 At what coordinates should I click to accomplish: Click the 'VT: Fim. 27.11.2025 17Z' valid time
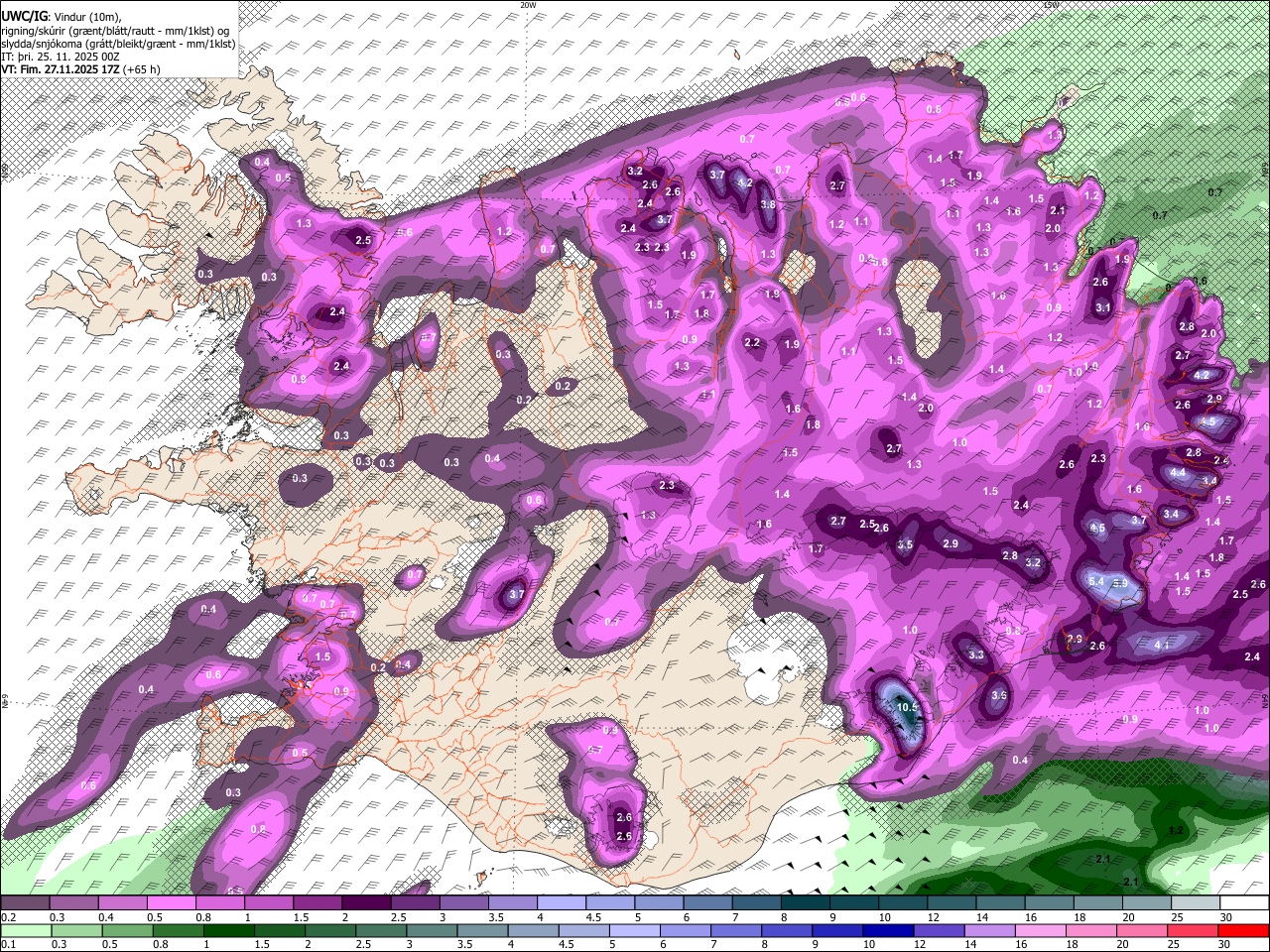(x=61, y=69)
